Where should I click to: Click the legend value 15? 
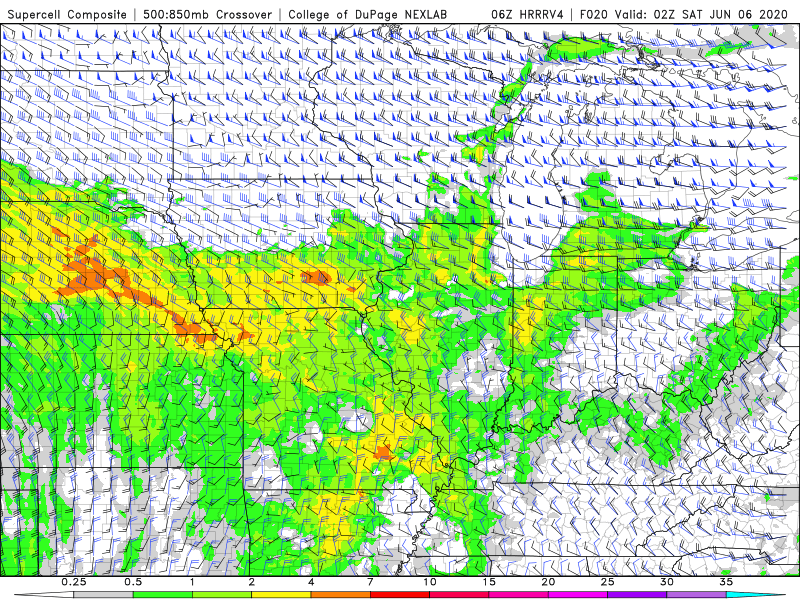(489, 582)
